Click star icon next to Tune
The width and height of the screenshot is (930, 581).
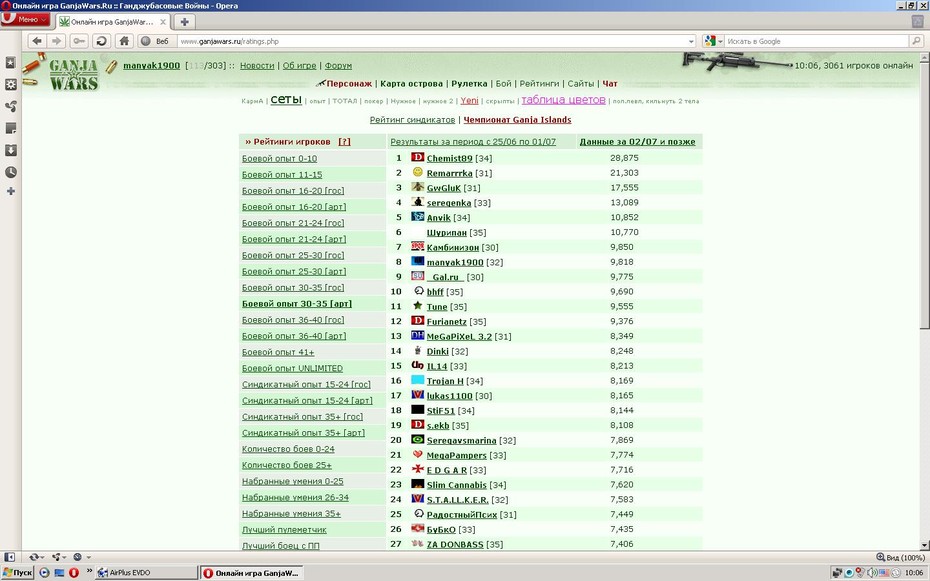pos(418,305)
